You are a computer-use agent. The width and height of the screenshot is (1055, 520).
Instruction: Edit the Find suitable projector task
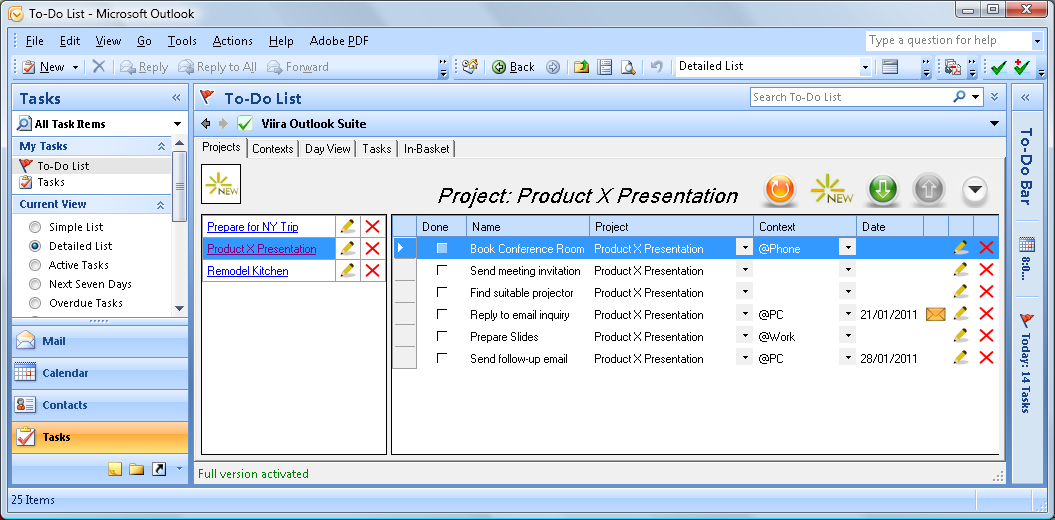click(961, 292)
